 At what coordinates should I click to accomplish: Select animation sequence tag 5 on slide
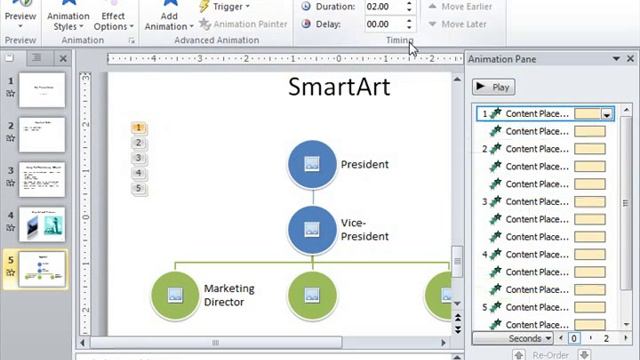point(139,188)
